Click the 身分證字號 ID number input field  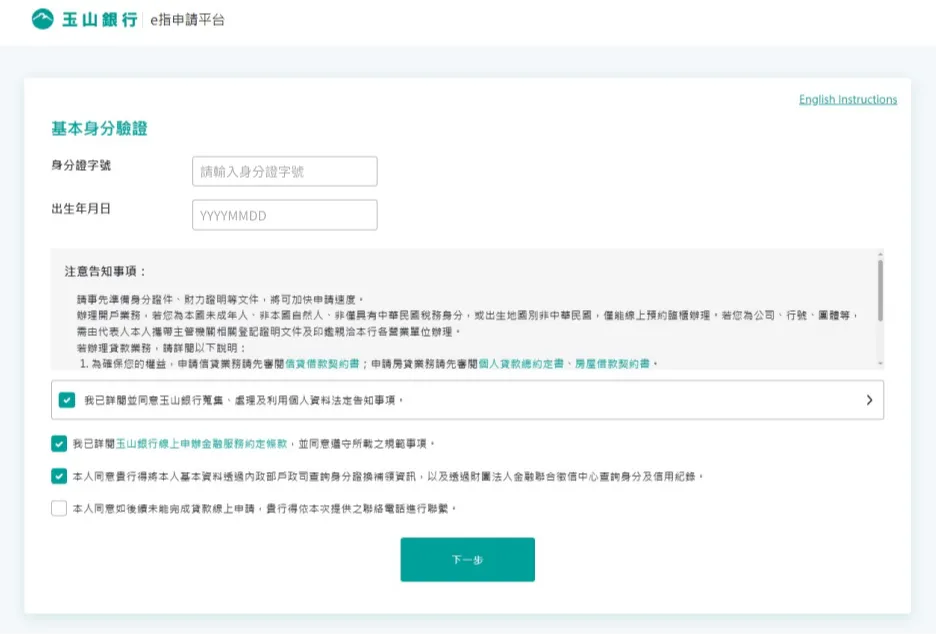tap(284, 170)
